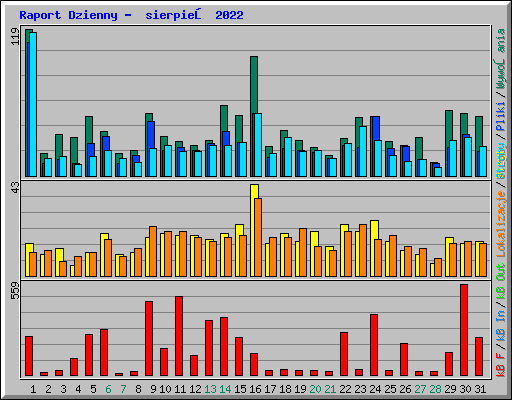Click the '559' axis value
The width and height of the screenshot is (512, 400).
(15, 291)
